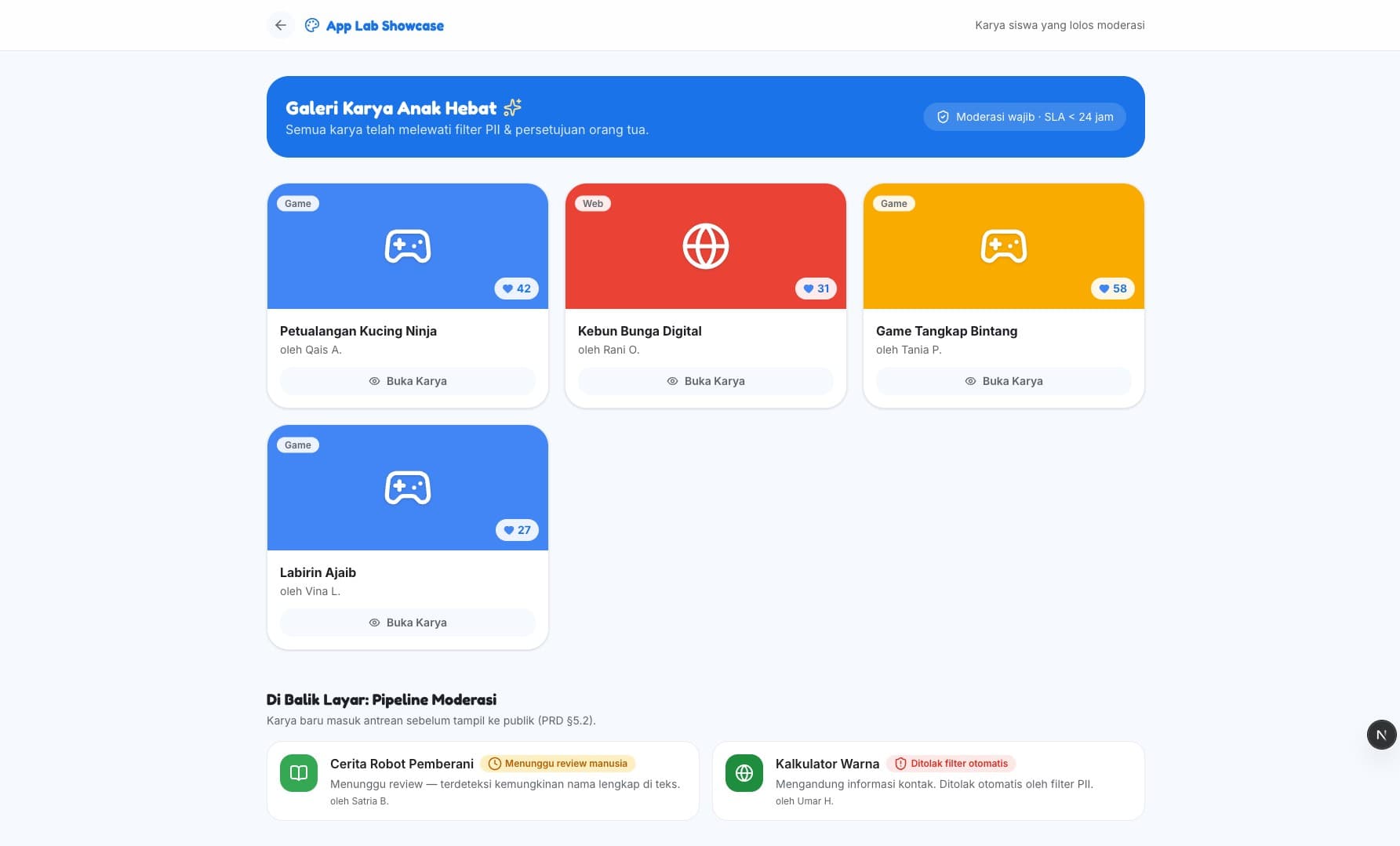Image resolution: width=1400 pixels, height=846 pixels.
Task: Click the round N badge at right edge
Action: point(1382,735)
